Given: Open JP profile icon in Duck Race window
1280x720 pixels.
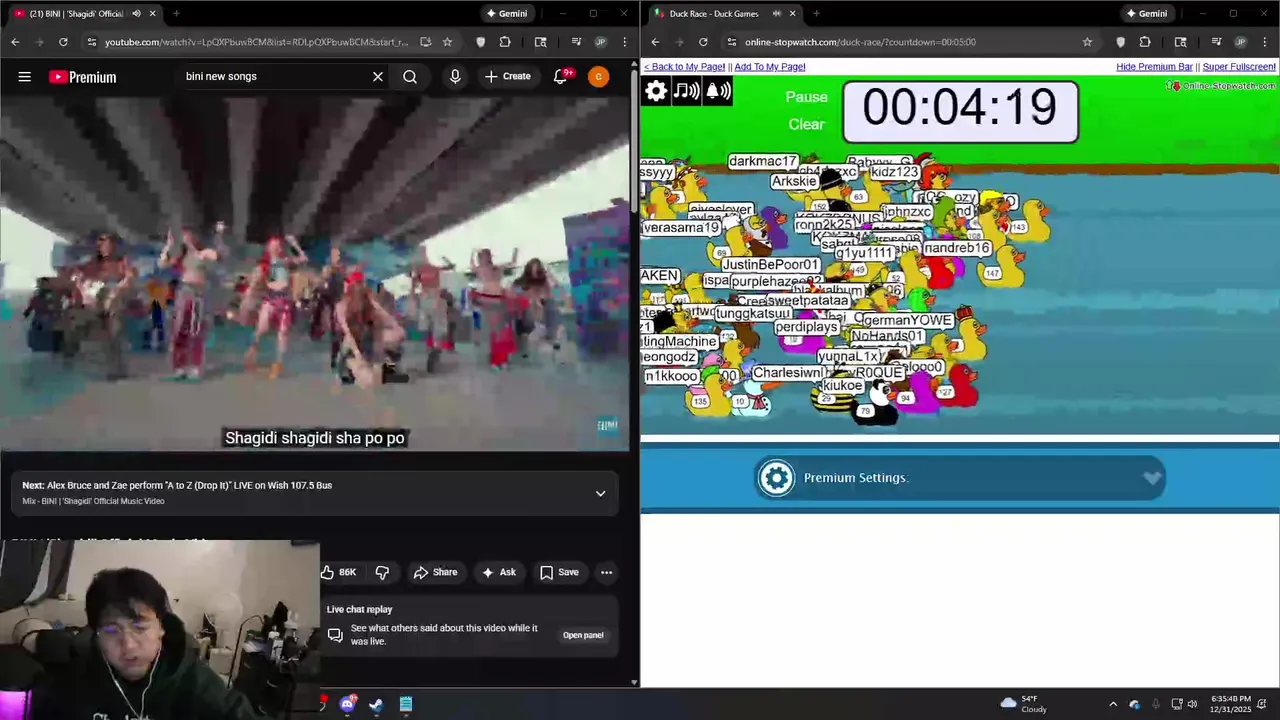Looking at the screenshot, I should tap(1240, 42).
